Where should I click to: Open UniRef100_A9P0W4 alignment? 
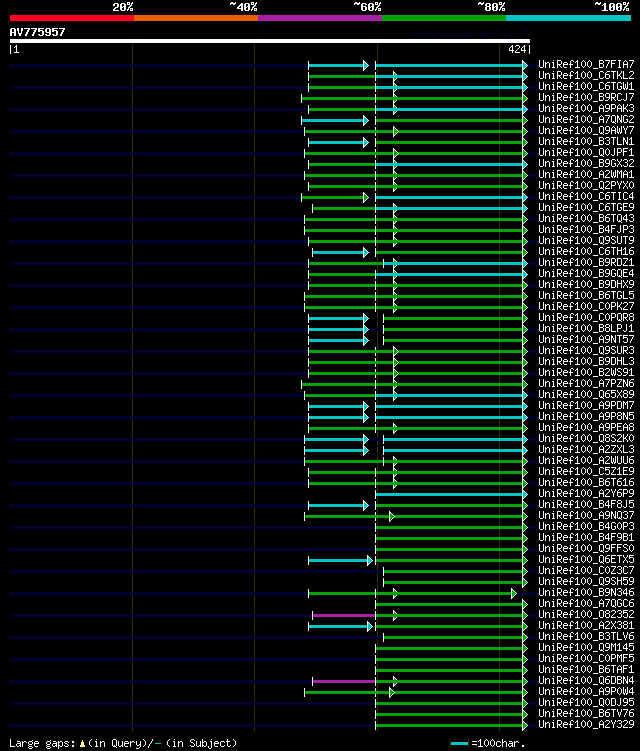point(586,692)
